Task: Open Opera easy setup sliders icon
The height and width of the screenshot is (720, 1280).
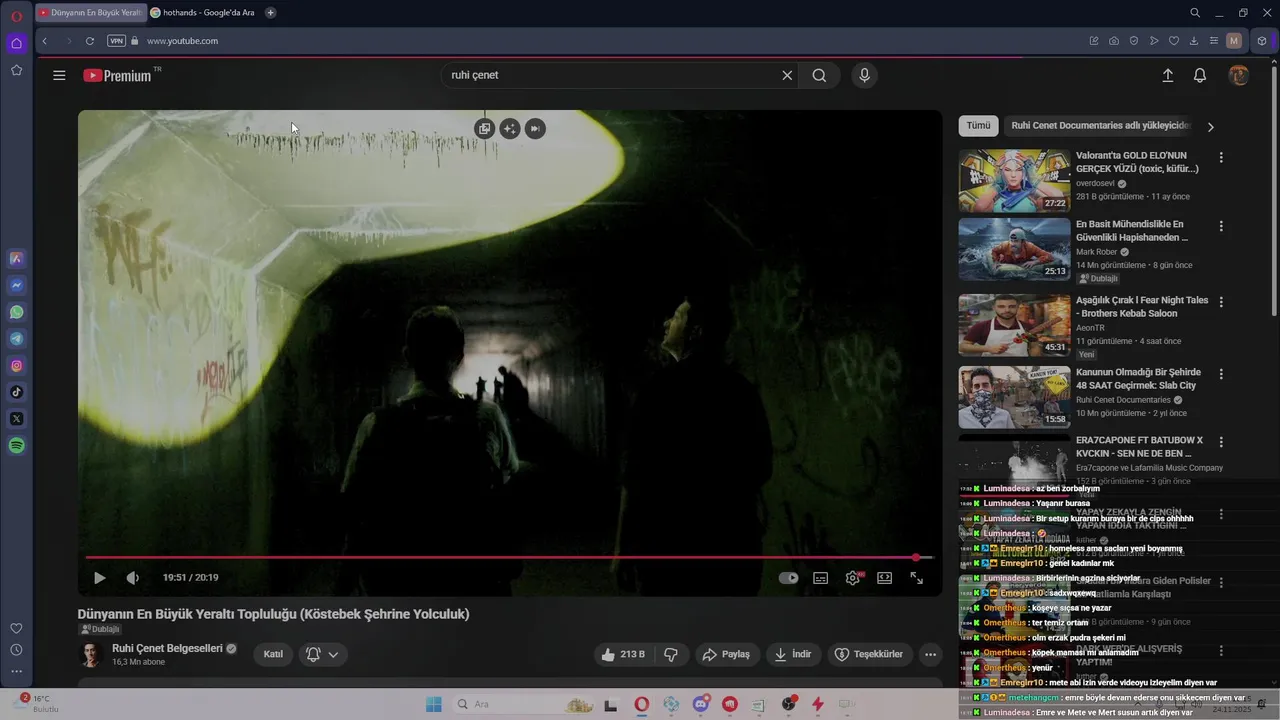Action: [x=1214, y=41]
